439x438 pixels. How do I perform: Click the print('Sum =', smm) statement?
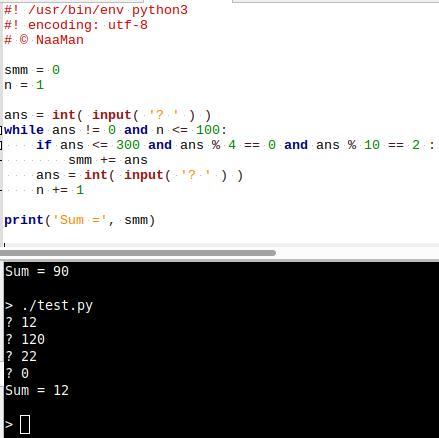(x=80, y=220)
